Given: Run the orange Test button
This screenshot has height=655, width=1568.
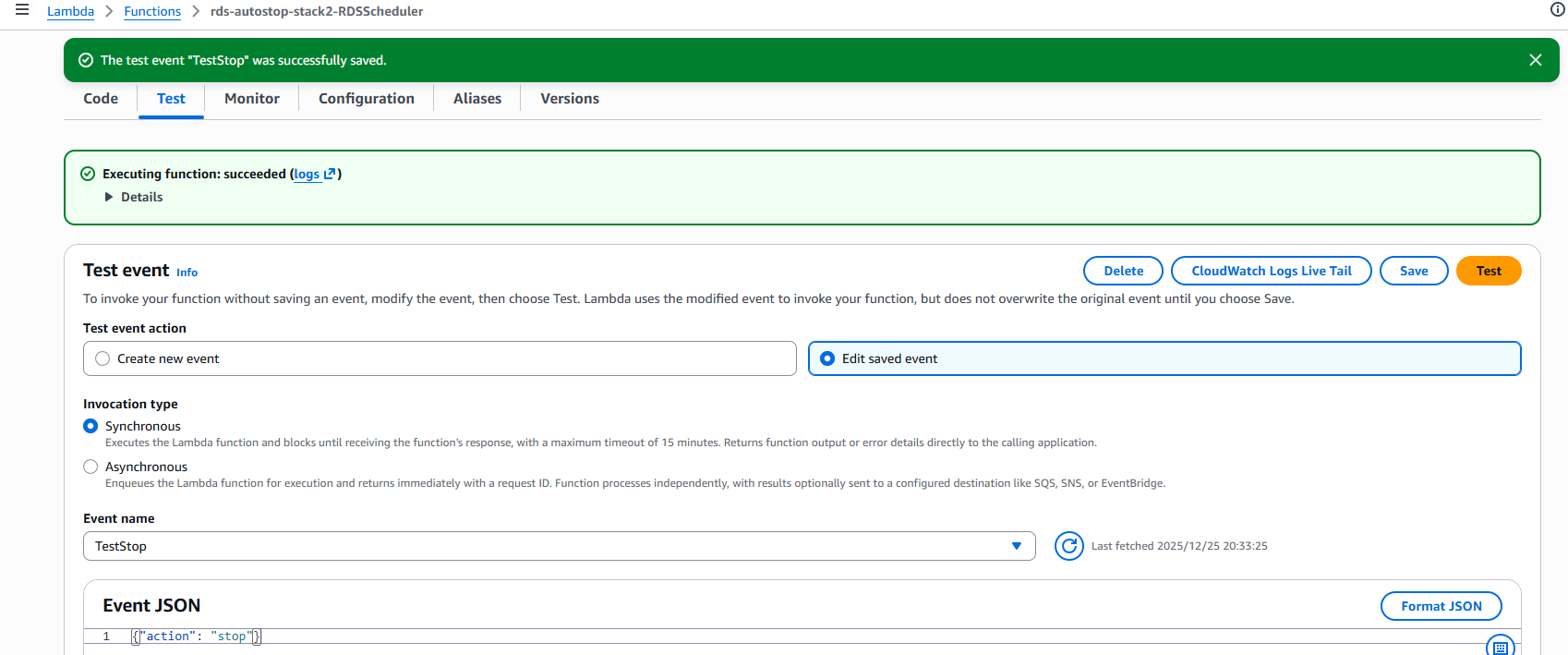Looking at the screenshot, I should coord(1489,271).
